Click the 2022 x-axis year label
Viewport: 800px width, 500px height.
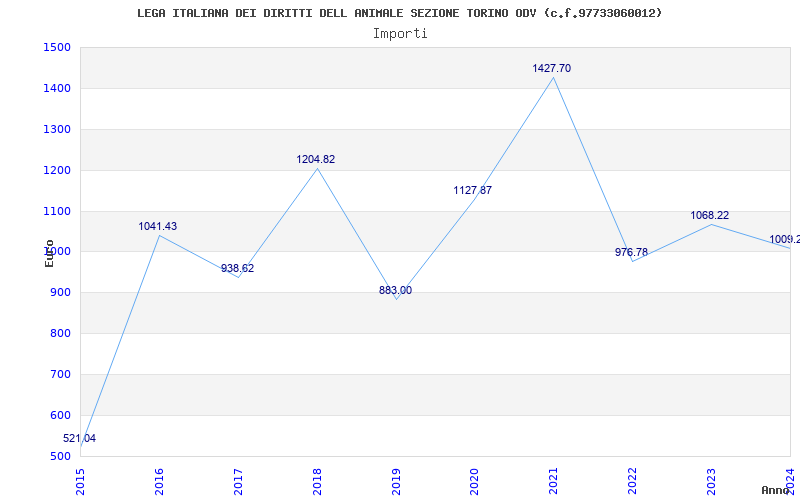[x=633, y=481]
